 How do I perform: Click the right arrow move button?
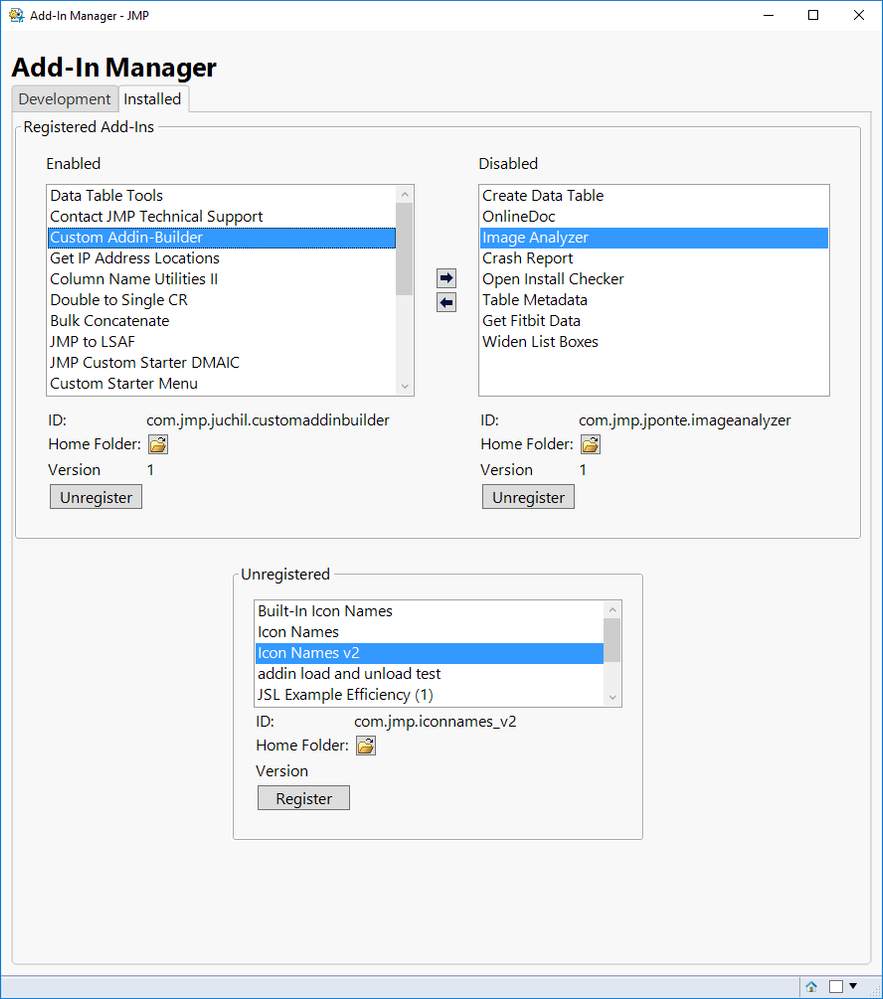(446, 279)
